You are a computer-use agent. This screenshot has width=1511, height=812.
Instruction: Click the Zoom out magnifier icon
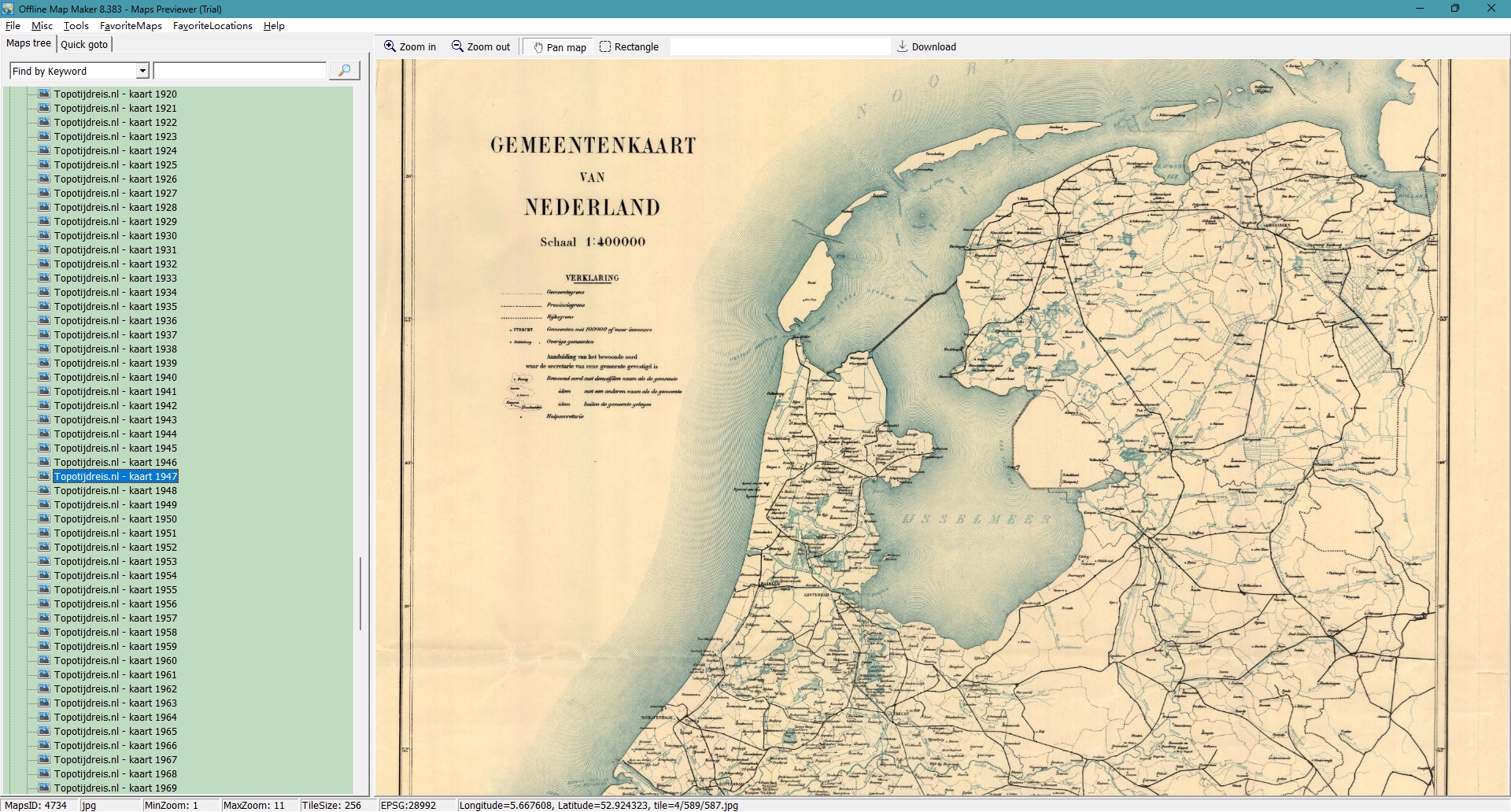tap(457, 46)
